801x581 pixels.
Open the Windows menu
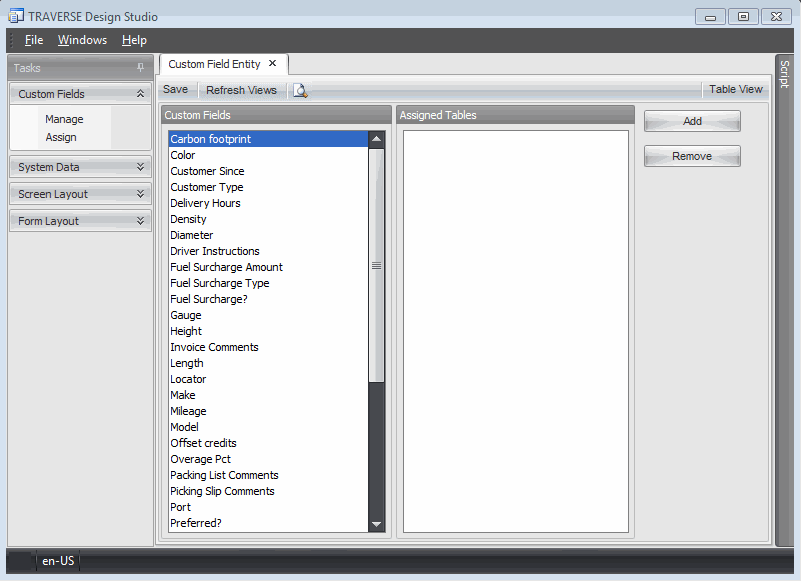point(82,40)
